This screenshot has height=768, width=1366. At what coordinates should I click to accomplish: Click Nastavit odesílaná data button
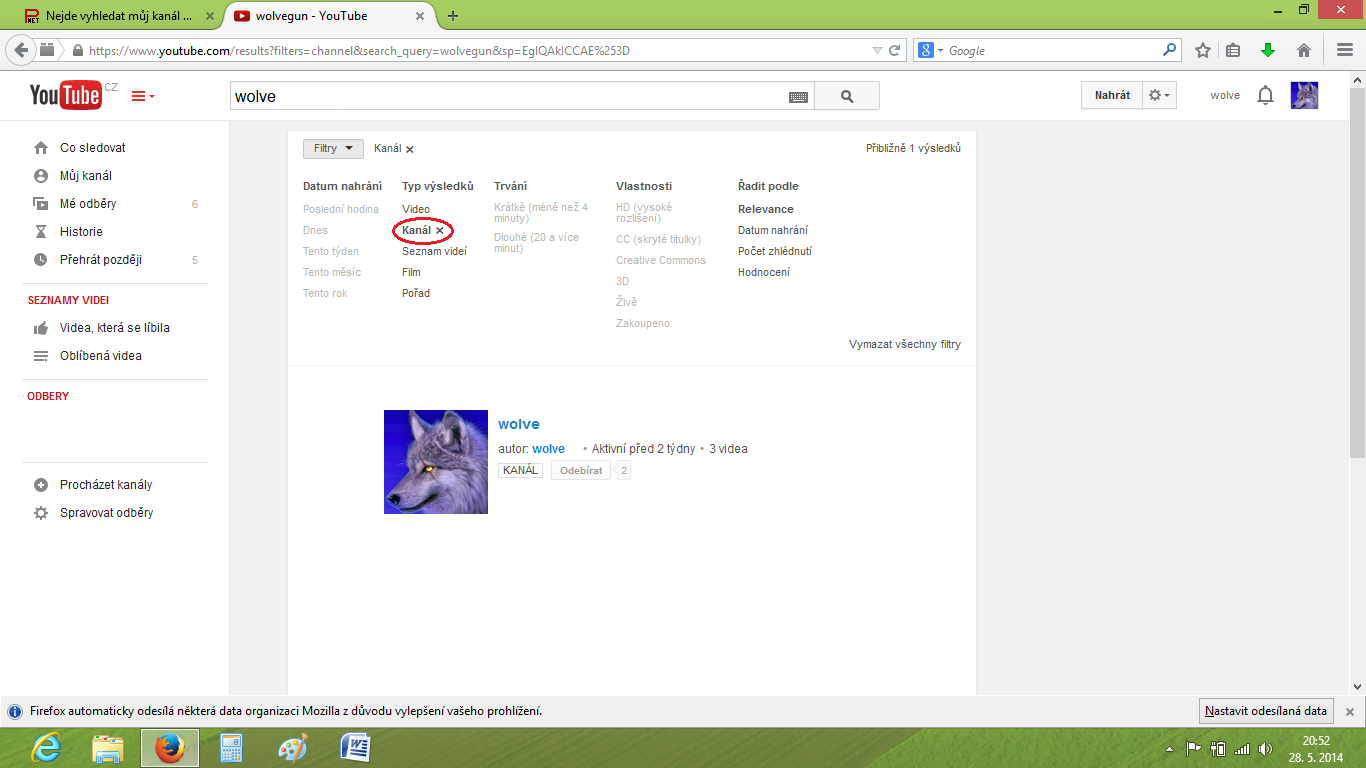point(1266,711)
